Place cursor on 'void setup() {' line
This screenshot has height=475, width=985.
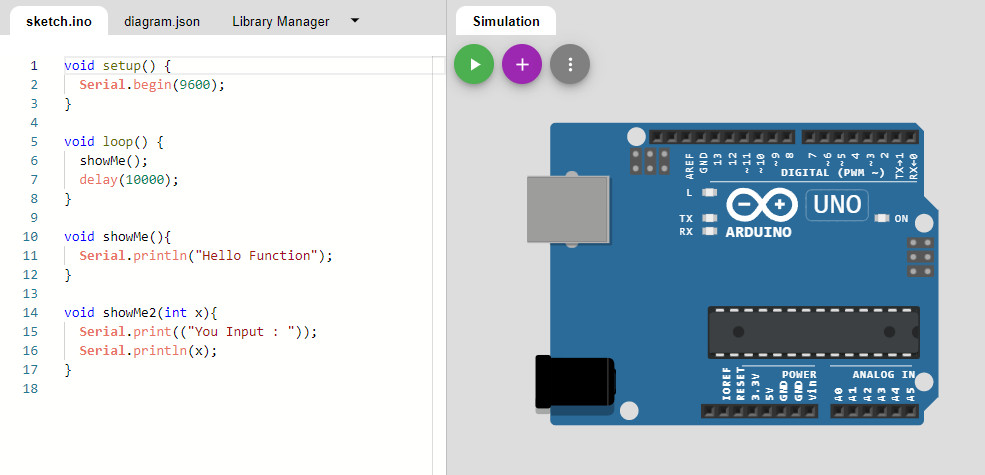tap(117, 65)
